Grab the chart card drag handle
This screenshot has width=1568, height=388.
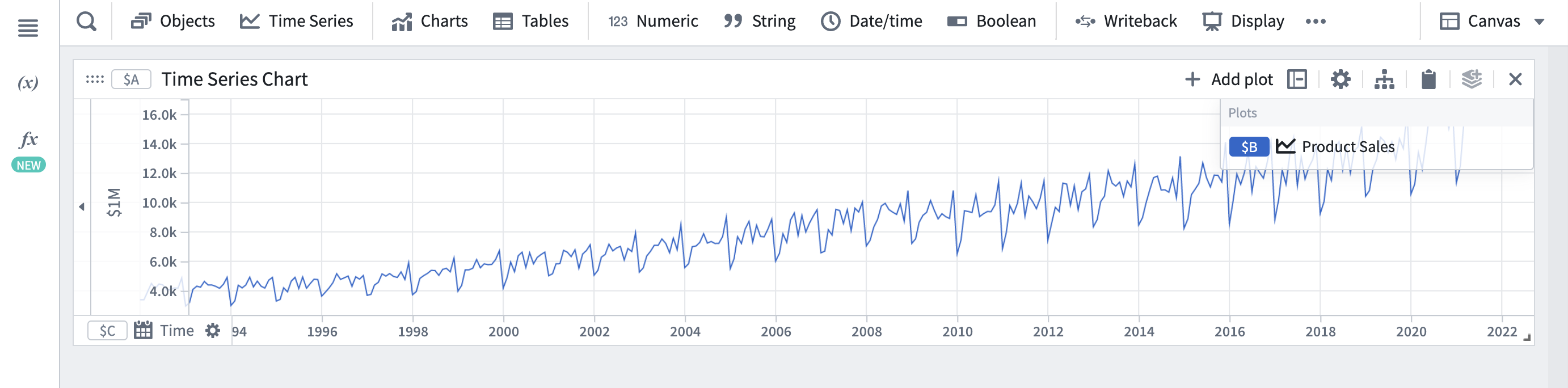pos(95,79)
